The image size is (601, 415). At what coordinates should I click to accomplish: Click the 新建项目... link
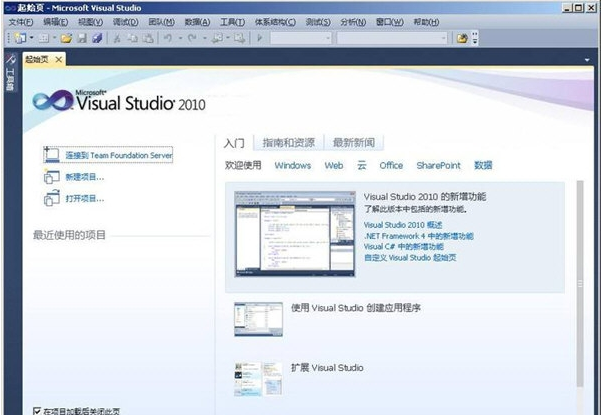coord(85,177)
